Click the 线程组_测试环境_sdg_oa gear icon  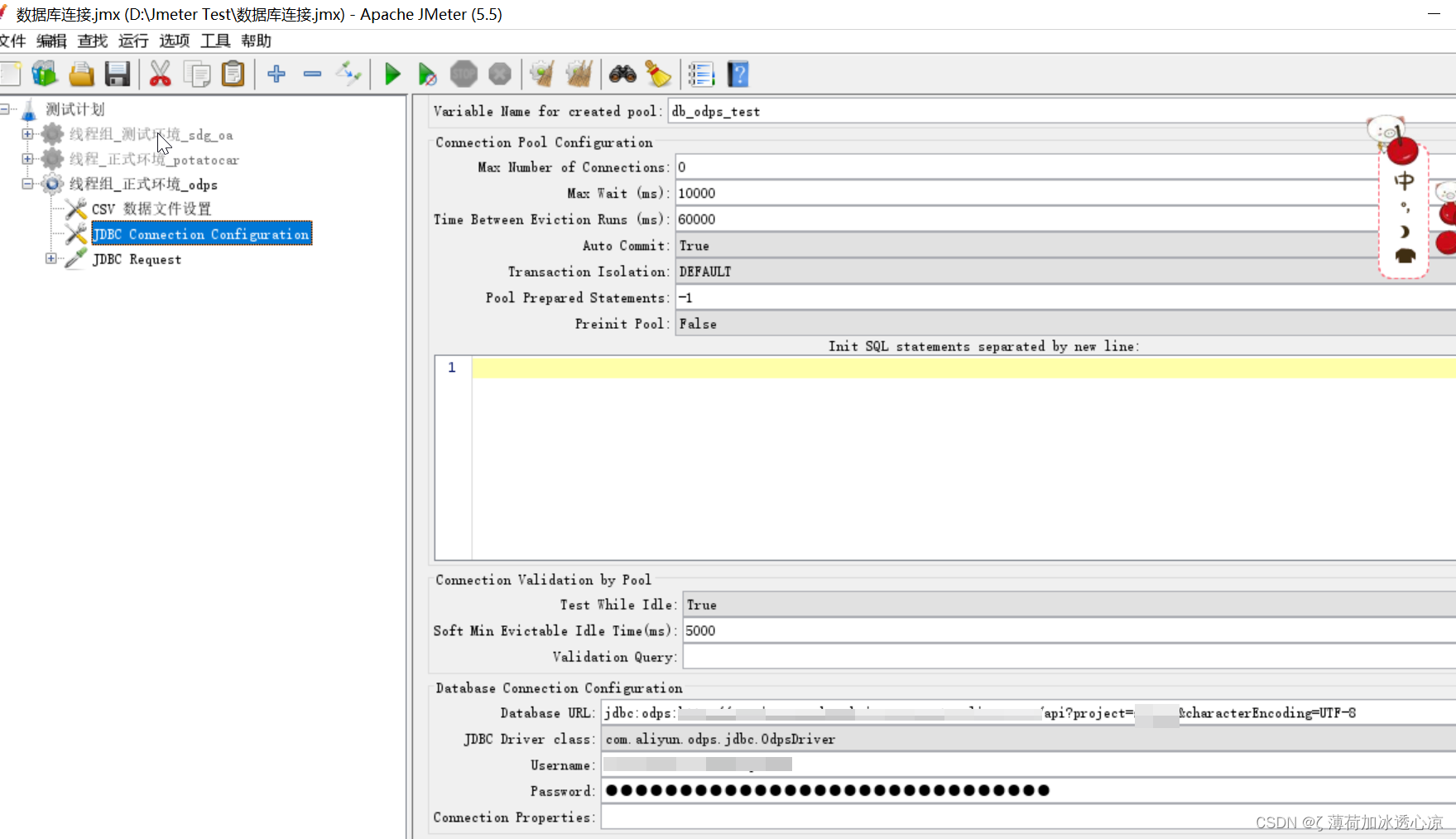52,134
